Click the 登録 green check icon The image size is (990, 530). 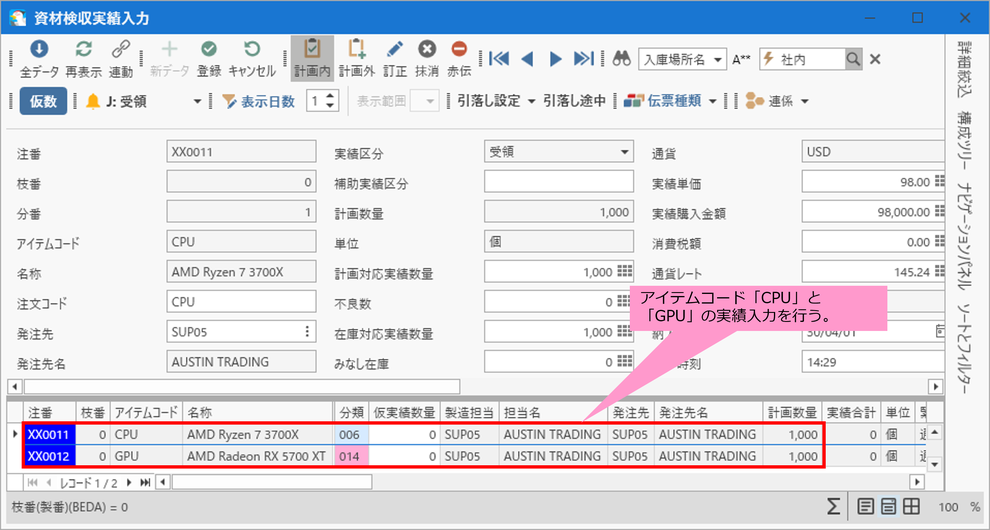208,50
